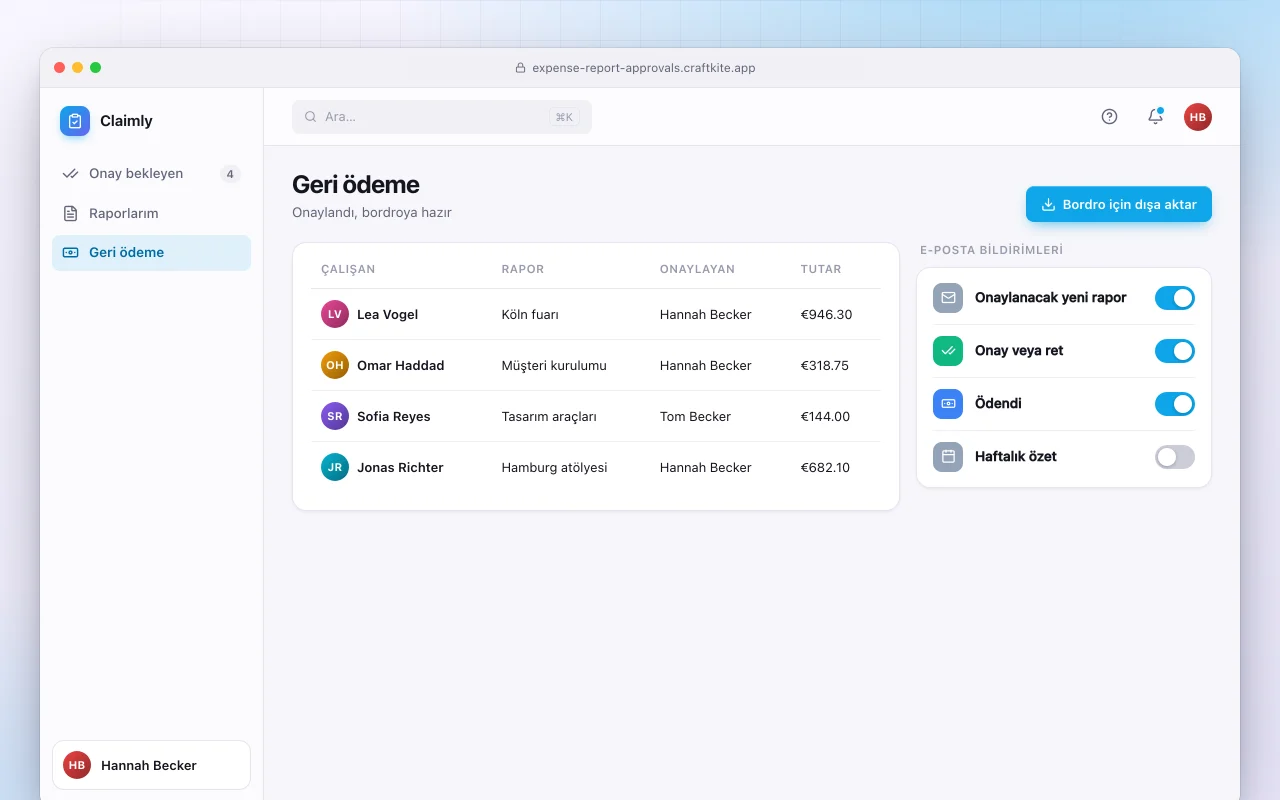Click the download icon on the export button

1049,204
